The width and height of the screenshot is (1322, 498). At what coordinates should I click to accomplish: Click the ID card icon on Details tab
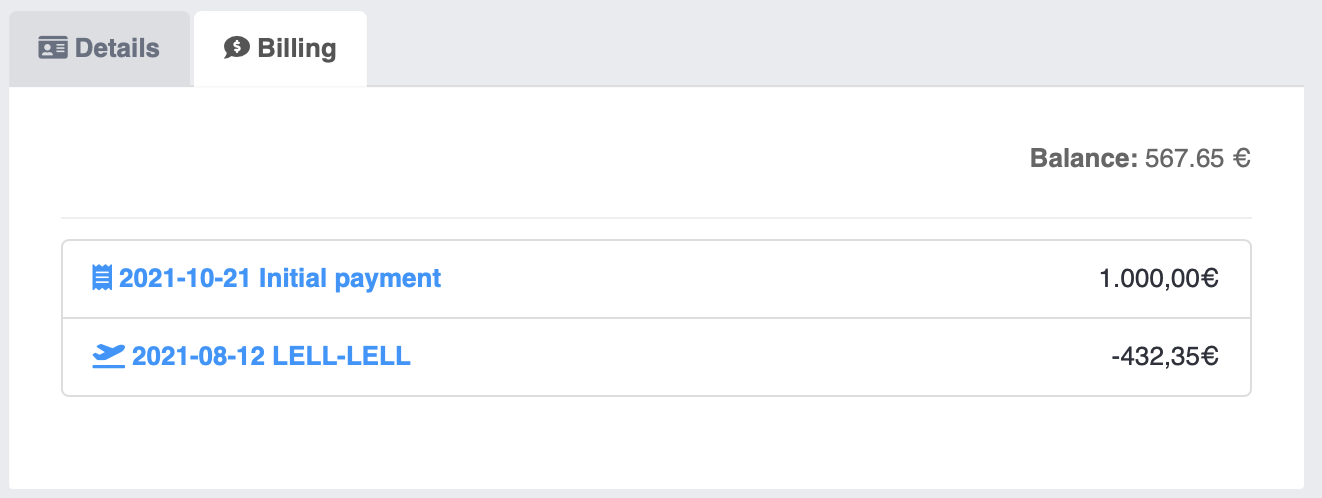click(x=53, y=48)
